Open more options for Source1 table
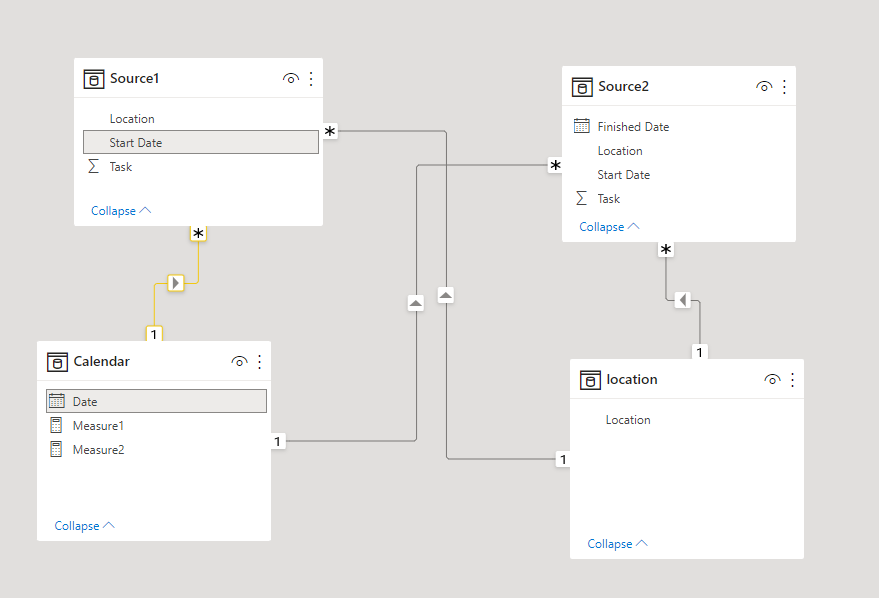This screenshot has width=879, height=598. tap(311, 78)
